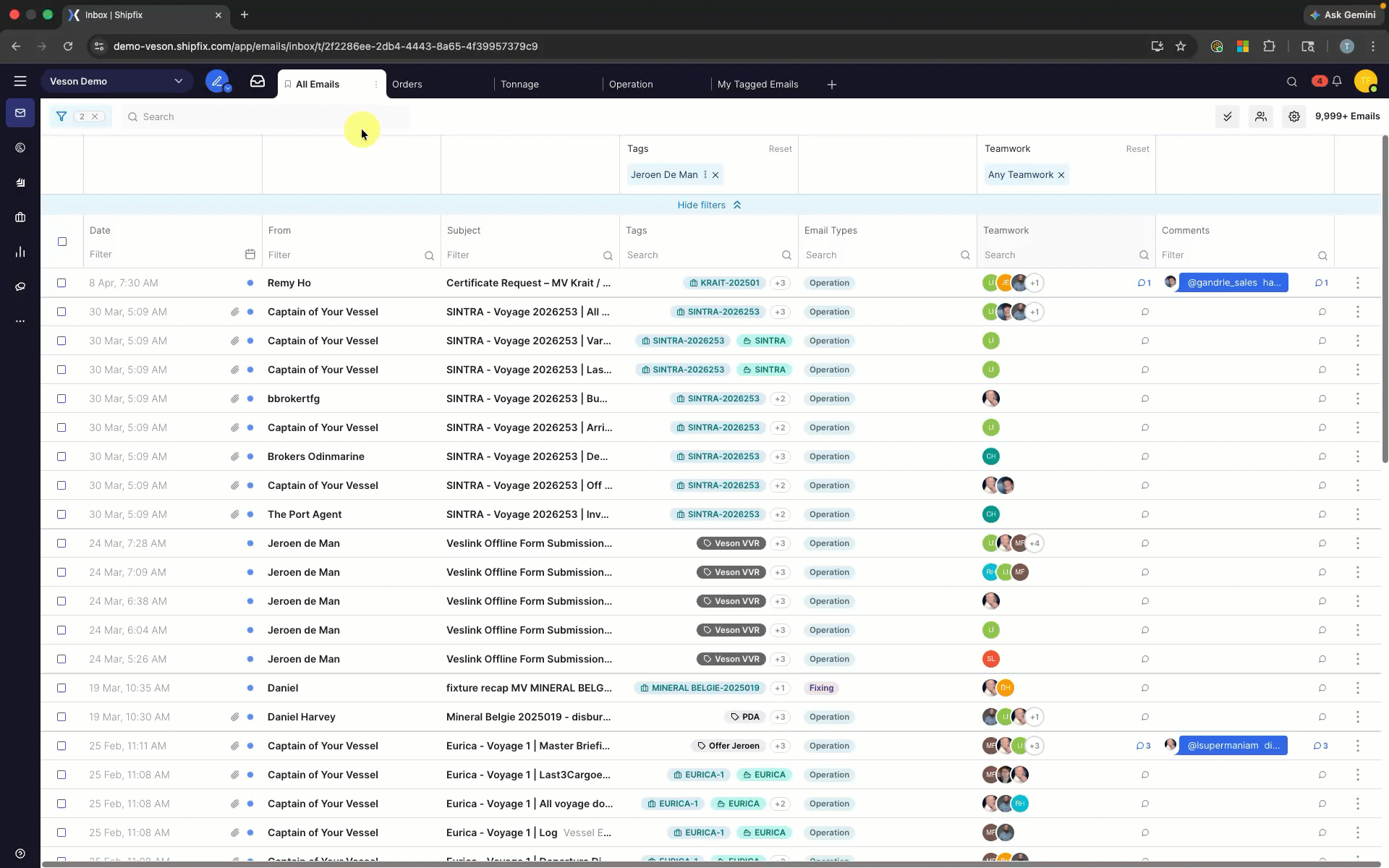Open the help icon at sidebar bottom

point(20,854)
